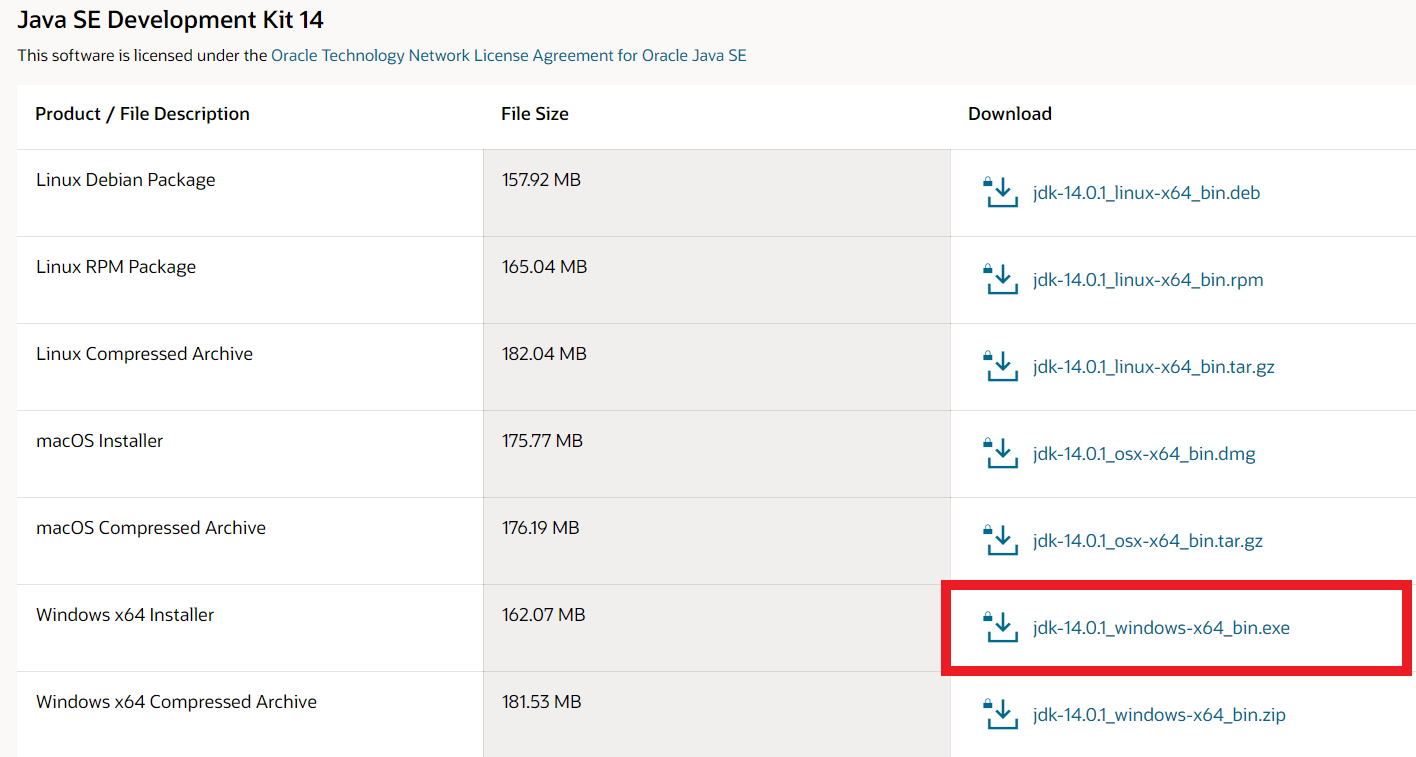Click the Download column header
Screen dimensions: 1416x757
pos(1010,114)
